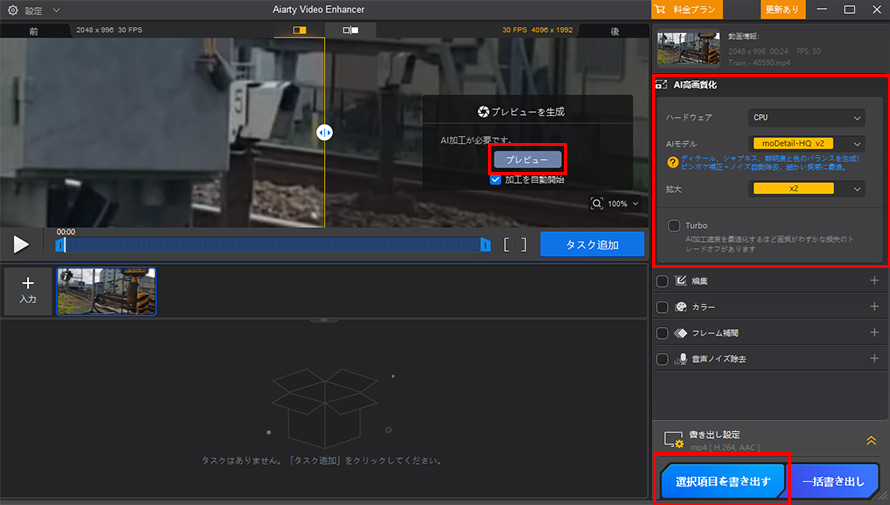The height and width of the screenshot is (505, 890).
Task: Click the 更新あり button
Action: tap(782, 10)
